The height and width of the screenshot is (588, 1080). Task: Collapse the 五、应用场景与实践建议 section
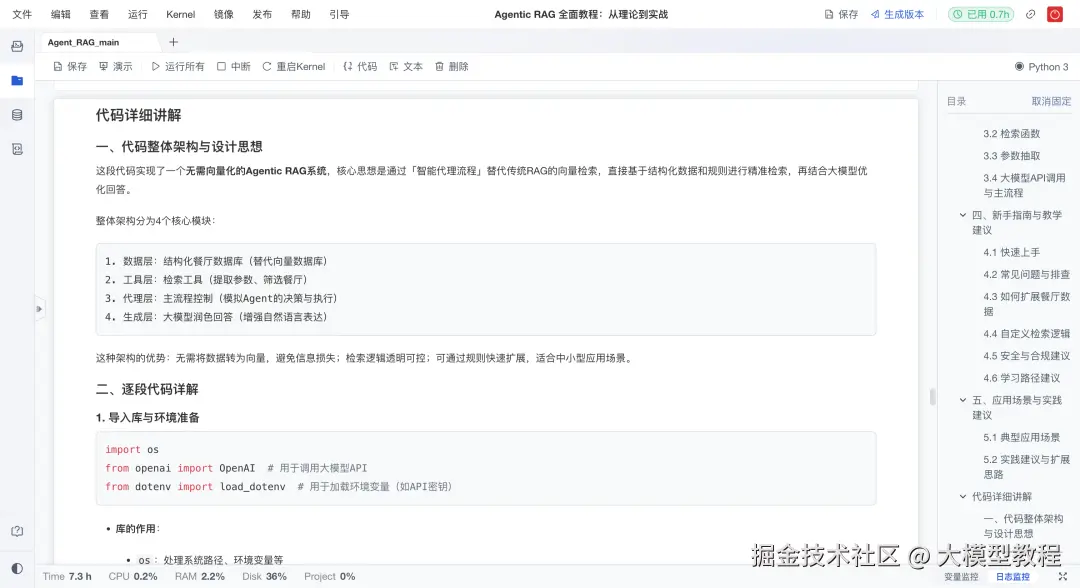(x=963, y=399)
